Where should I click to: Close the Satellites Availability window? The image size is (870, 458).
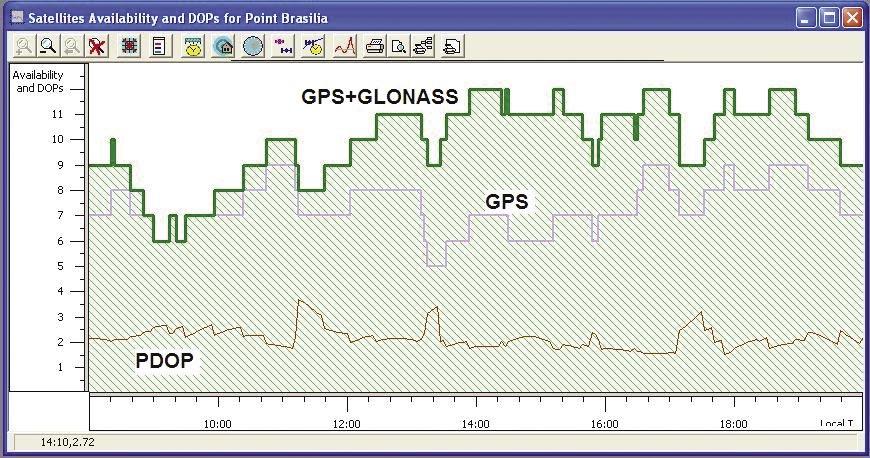tap(852, 18)
